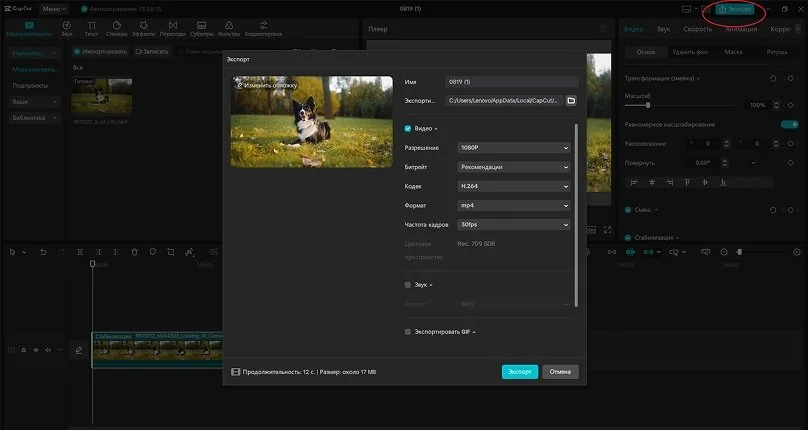Click the Отмена cancel button
Image resolution: width=808 pixels, height=430 pixels.
[560, 372]
